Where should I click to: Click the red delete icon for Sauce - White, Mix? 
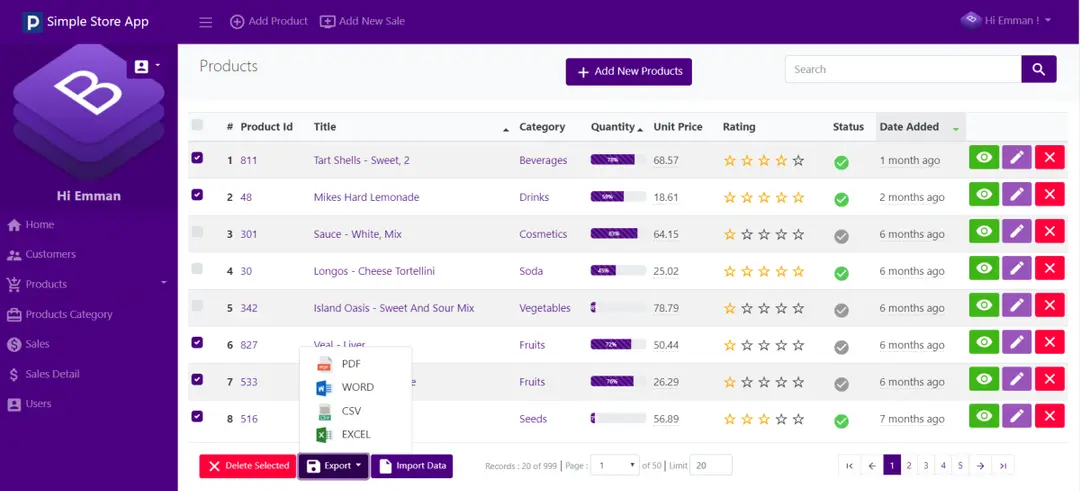click(1049, 232)
